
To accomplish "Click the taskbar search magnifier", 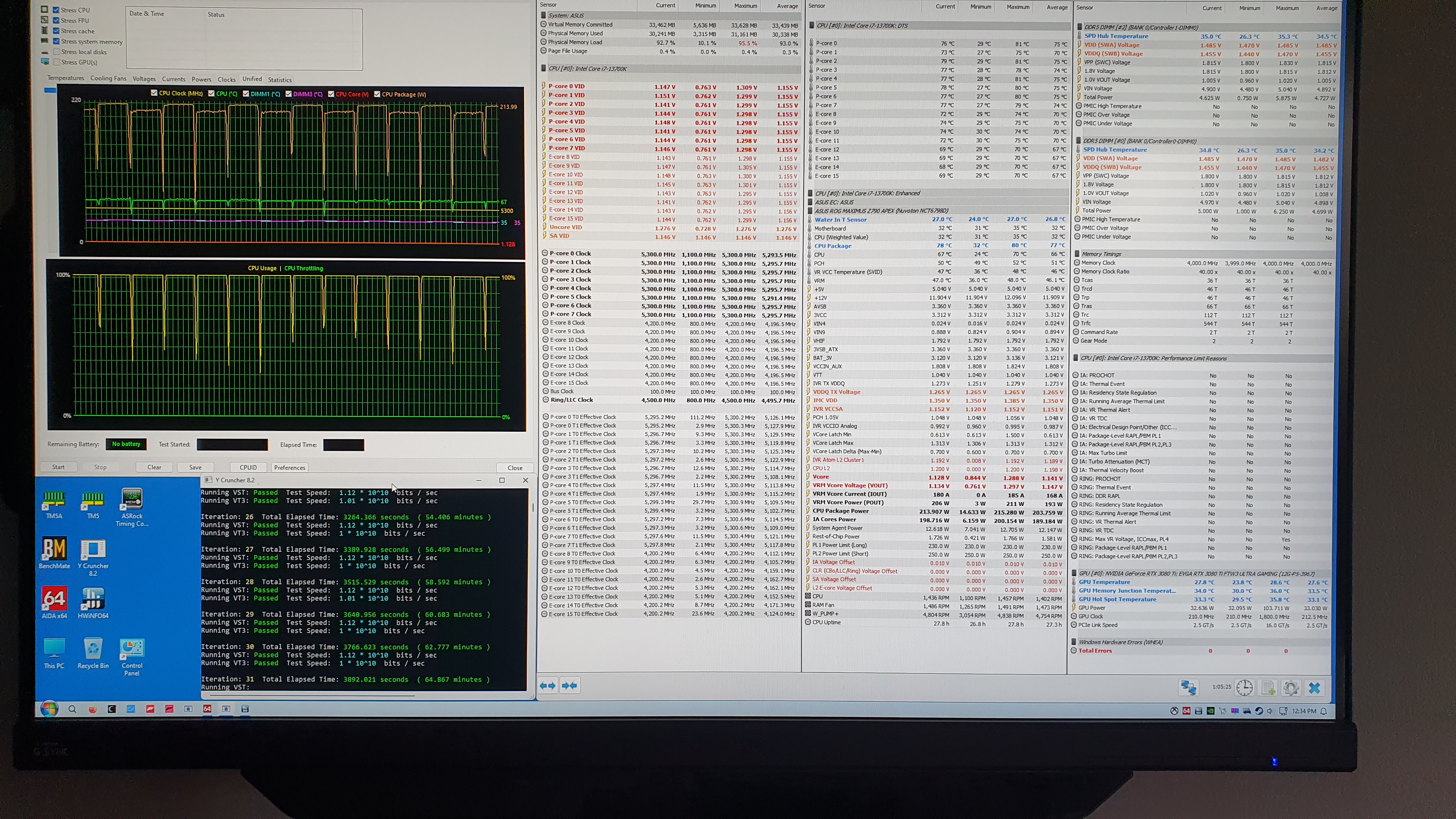I will coord(72,709).
